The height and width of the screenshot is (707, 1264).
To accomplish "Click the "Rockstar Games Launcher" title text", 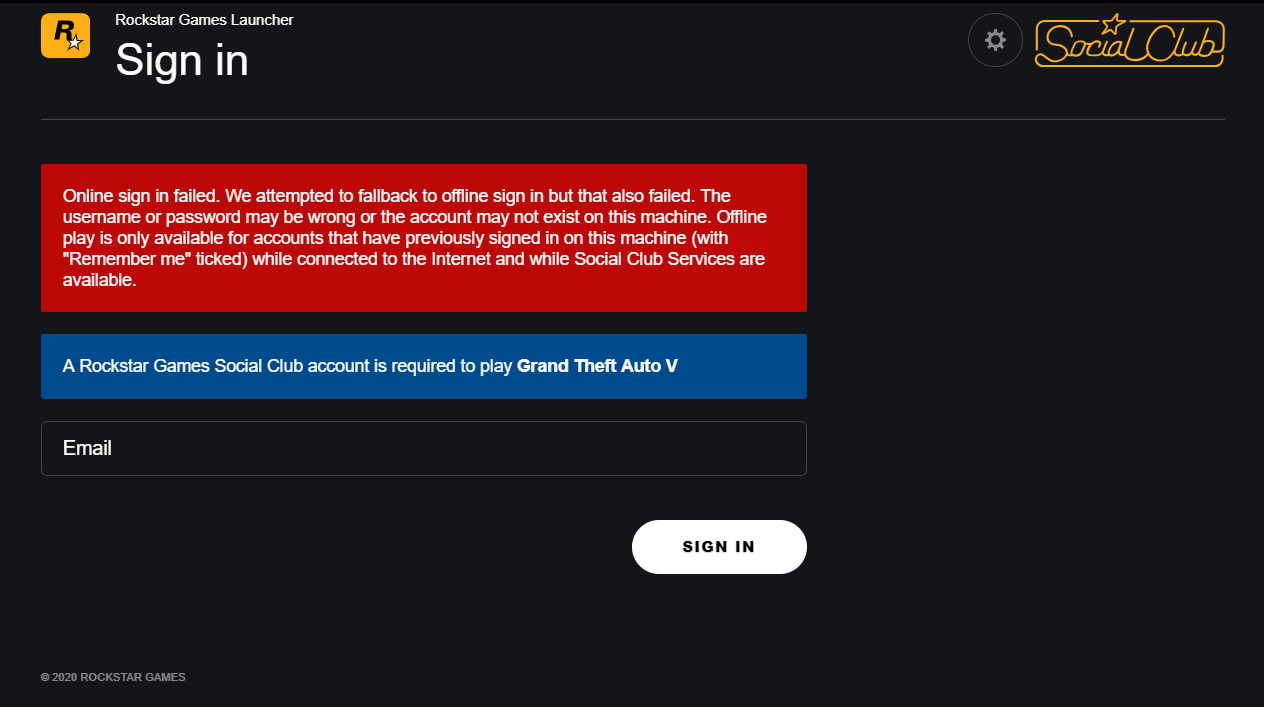I will [204, 20].
